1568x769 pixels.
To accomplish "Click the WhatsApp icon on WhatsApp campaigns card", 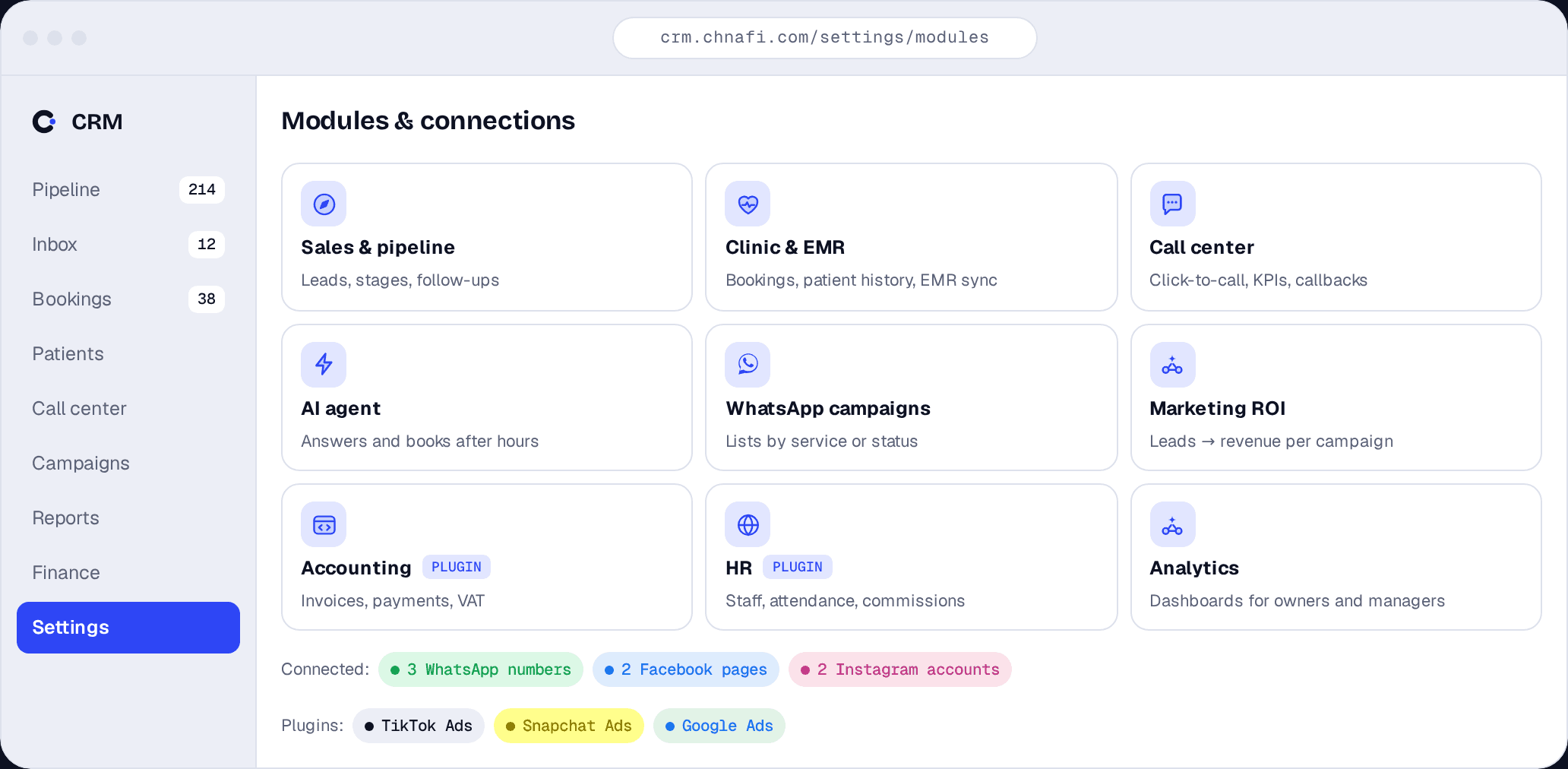I will click(748, 365).
